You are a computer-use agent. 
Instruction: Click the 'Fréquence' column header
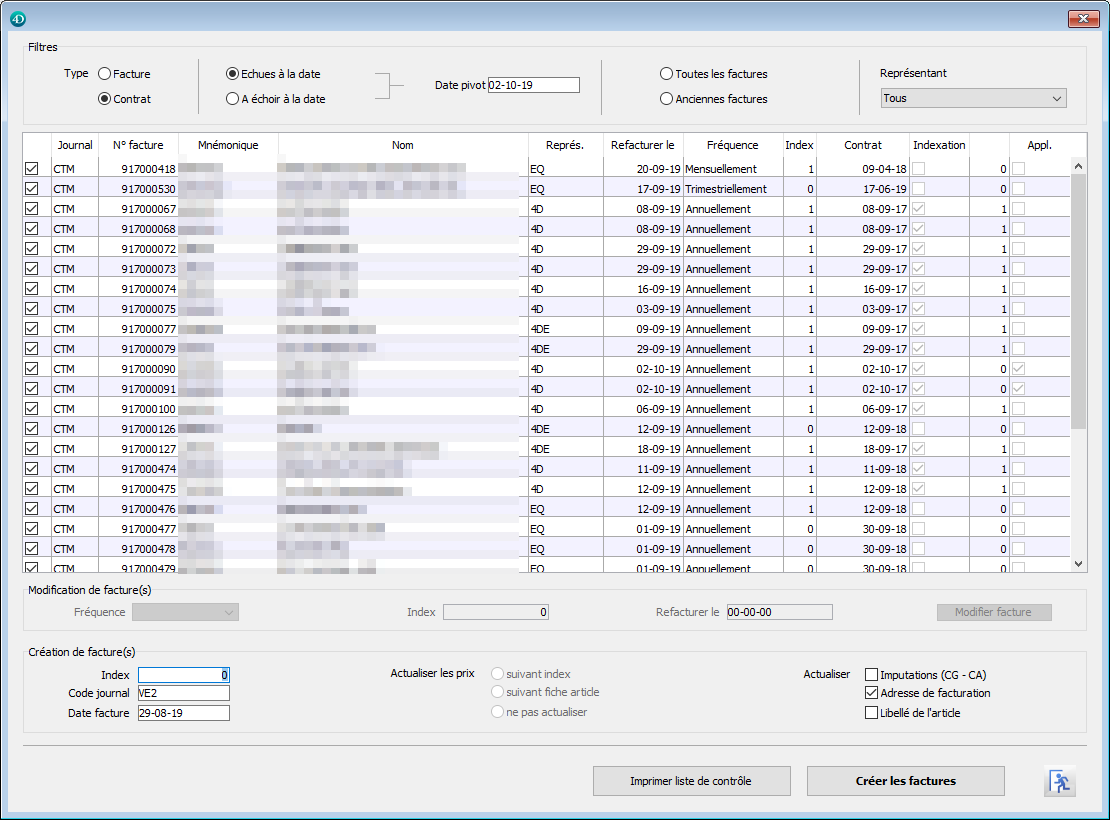pyautogui.click(x=732, y=145)
